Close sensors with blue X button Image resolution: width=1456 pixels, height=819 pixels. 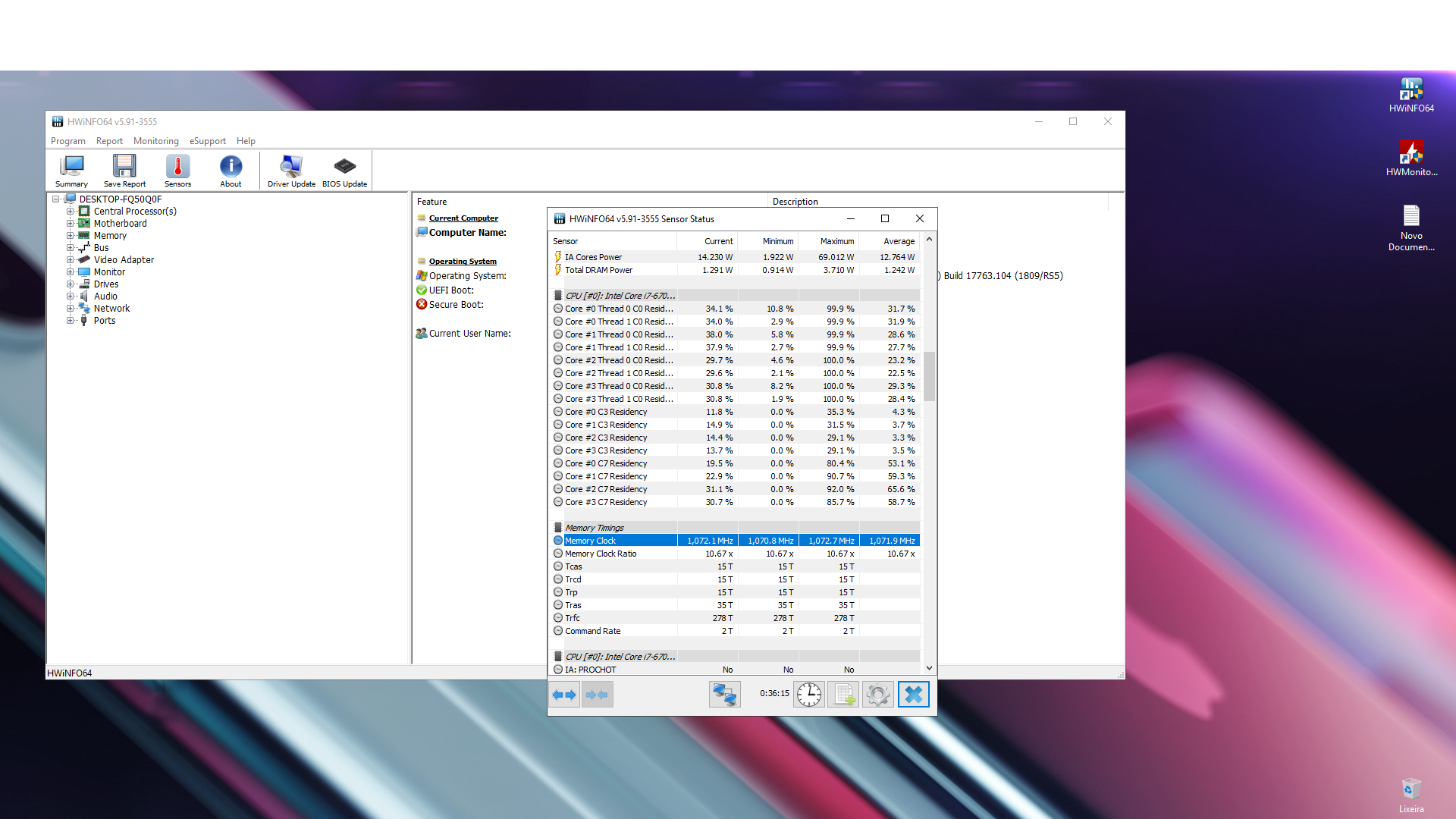914,695
